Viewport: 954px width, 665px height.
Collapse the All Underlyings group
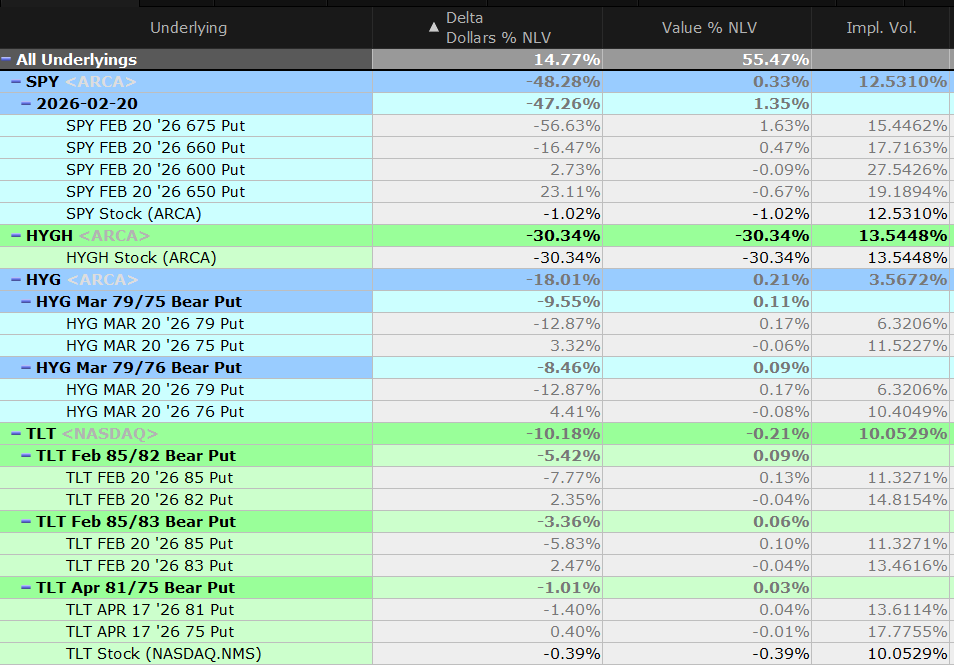(6, 60)
